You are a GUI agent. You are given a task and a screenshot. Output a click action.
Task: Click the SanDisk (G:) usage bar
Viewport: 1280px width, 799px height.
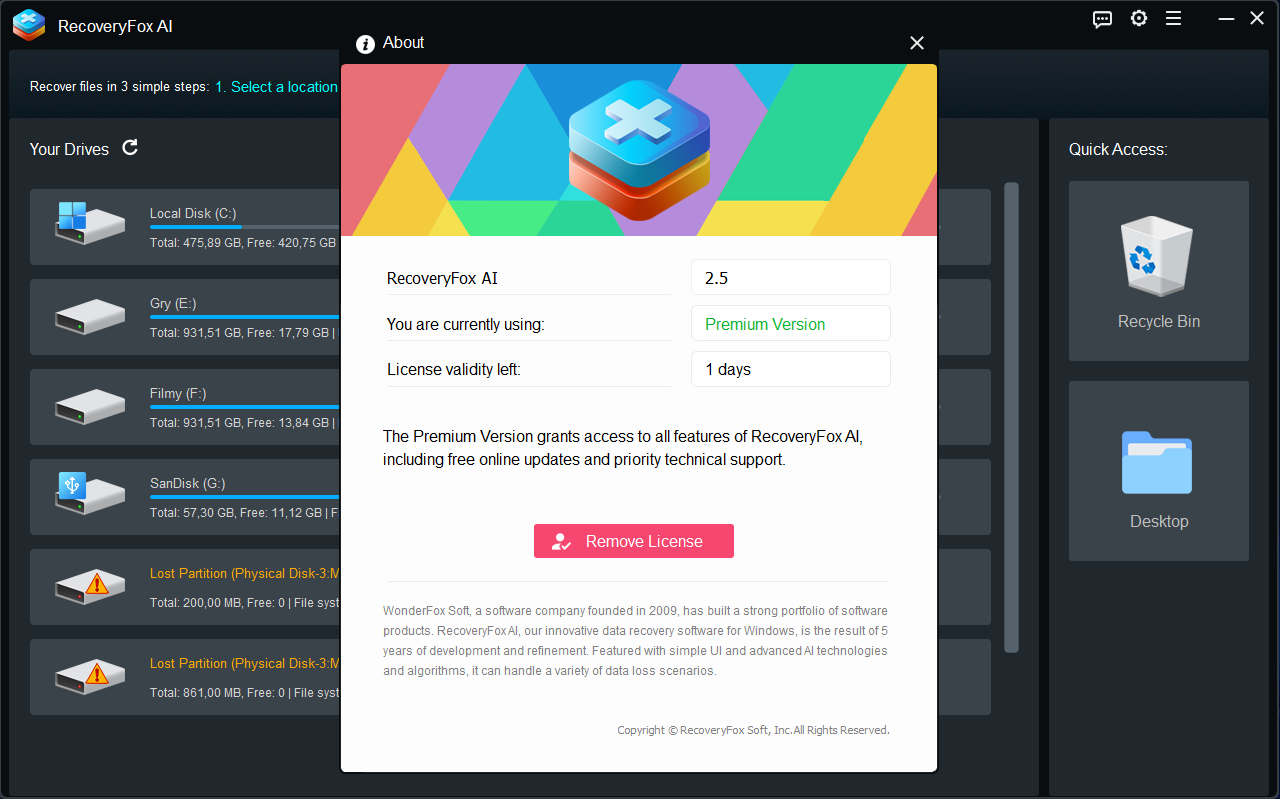245,497
